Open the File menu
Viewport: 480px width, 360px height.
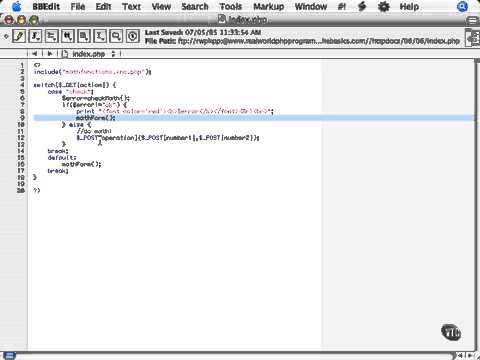pos(78,6)
